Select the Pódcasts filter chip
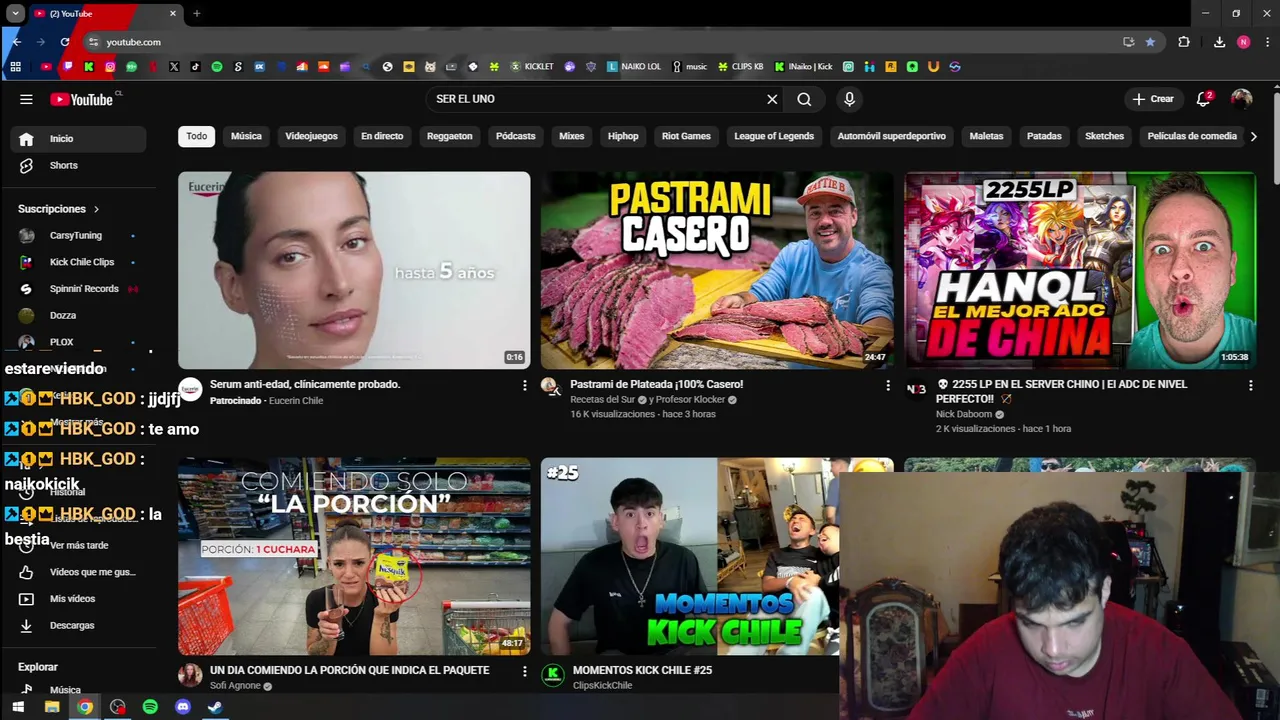The image size is (1280, 720). click(516, 136)
